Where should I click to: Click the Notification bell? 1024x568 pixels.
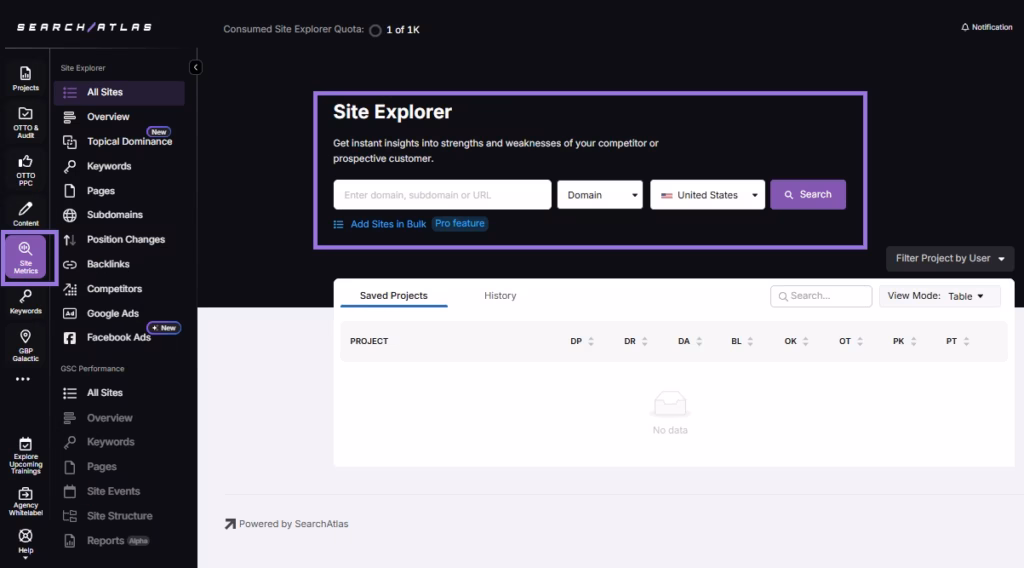click(986, 27)
